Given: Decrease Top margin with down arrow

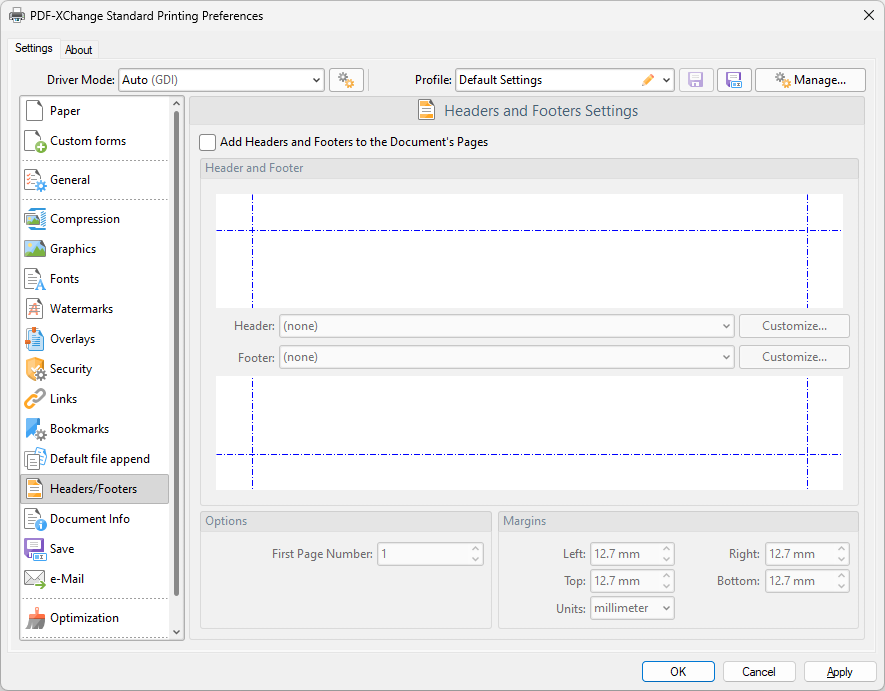Looking at the screenshot, I should (x=667, y=587).
